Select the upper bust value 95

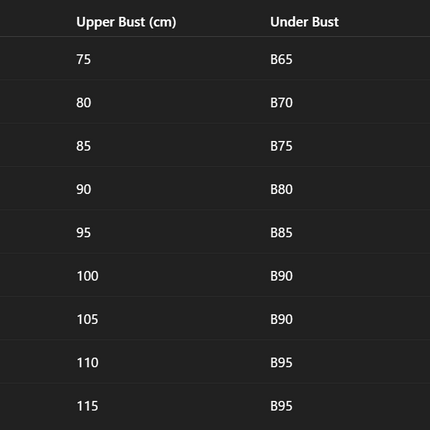point(83,233)
